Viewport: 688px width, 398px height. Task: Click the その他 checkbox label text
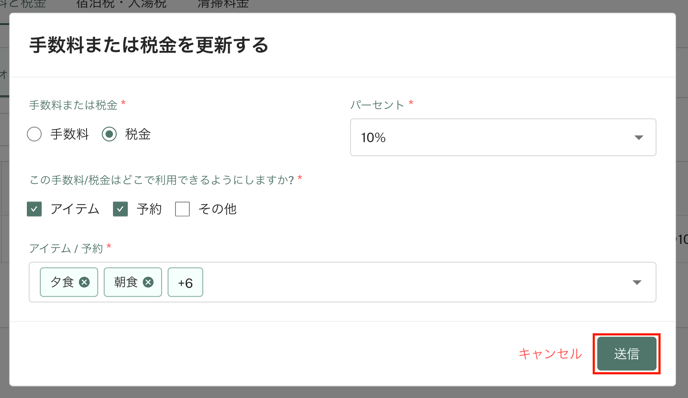click(218, 209)
